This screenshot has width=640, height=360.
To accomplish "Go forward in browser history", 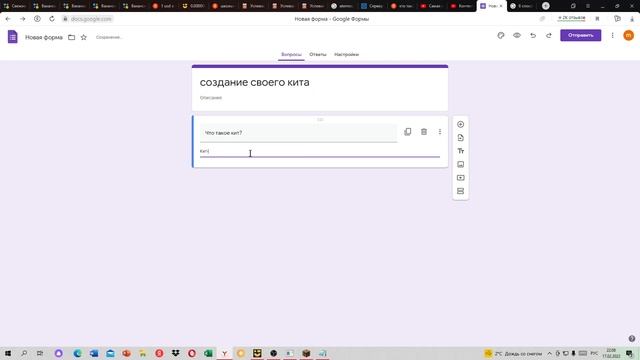I will [22, 19].
